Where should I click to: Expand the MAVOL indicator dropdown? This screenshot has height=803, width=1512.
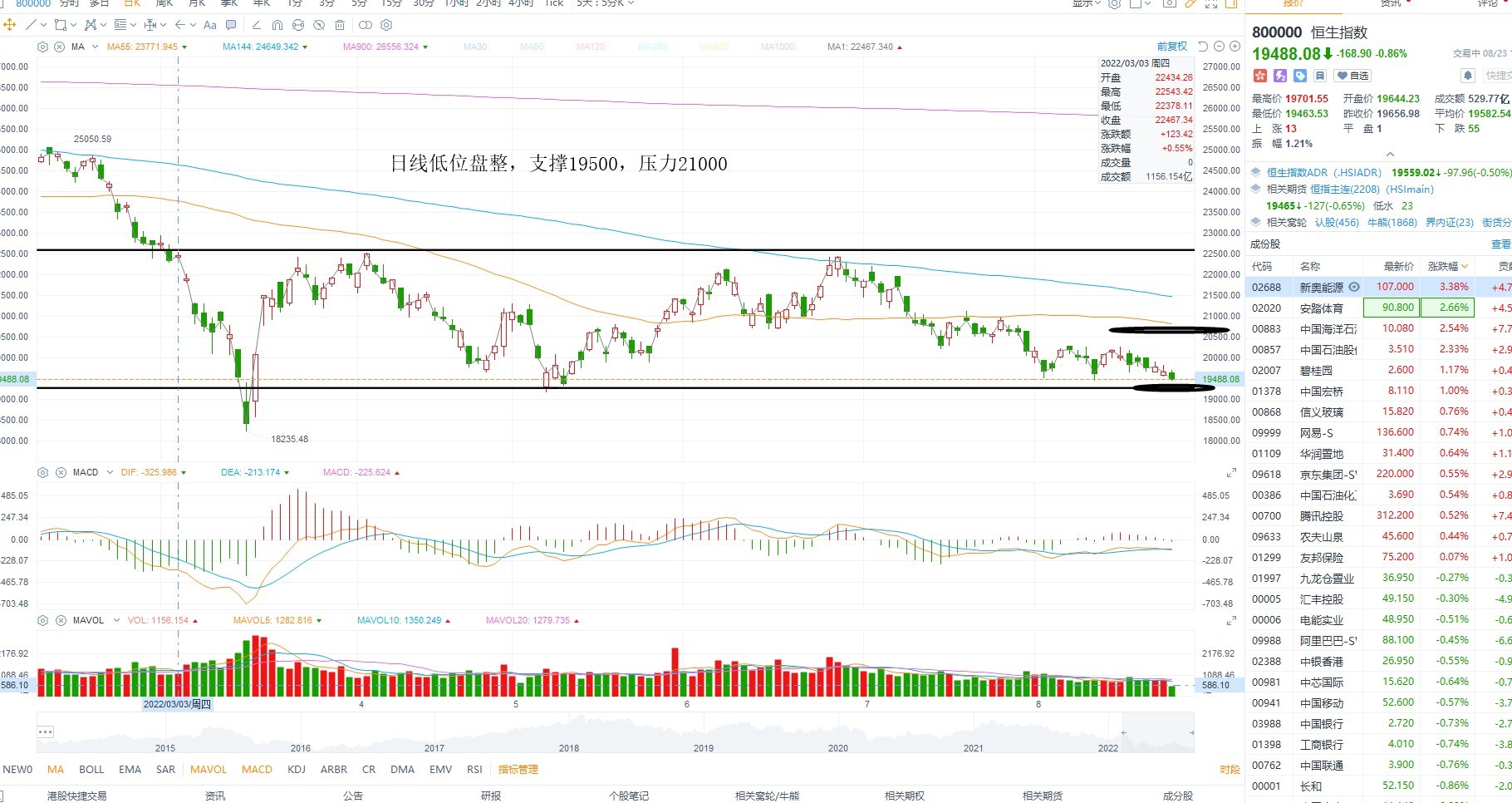click(116, 620)
